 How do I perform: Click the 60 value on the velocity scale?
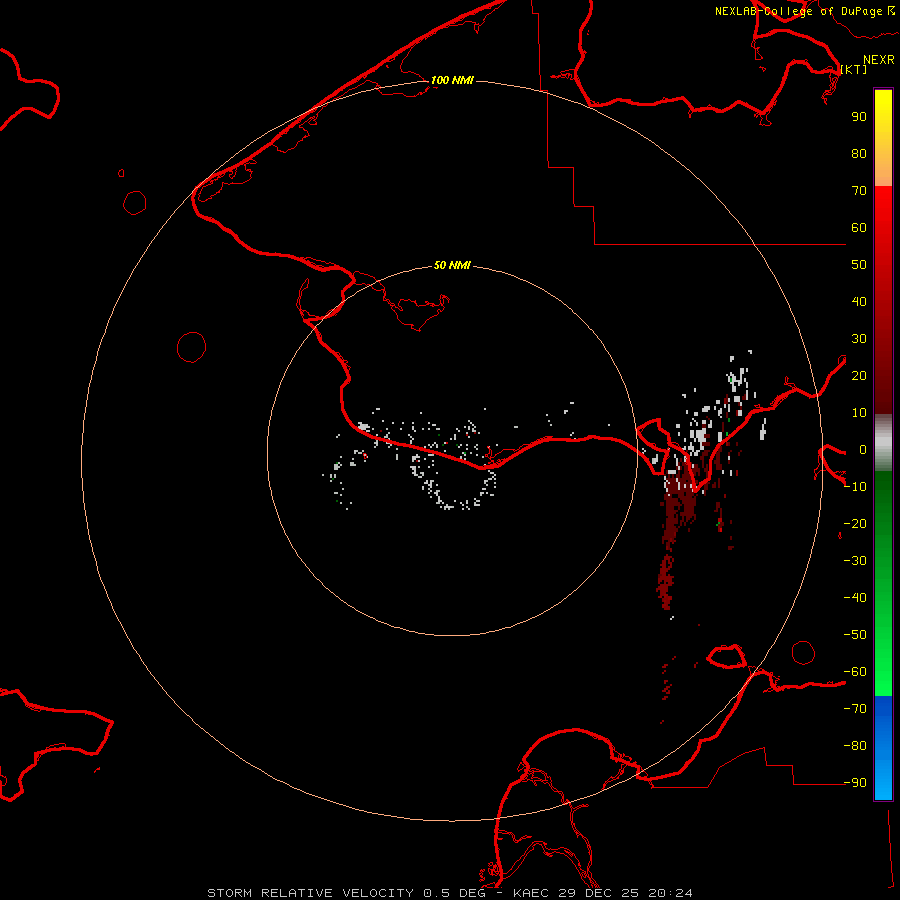tap(859, 227)
